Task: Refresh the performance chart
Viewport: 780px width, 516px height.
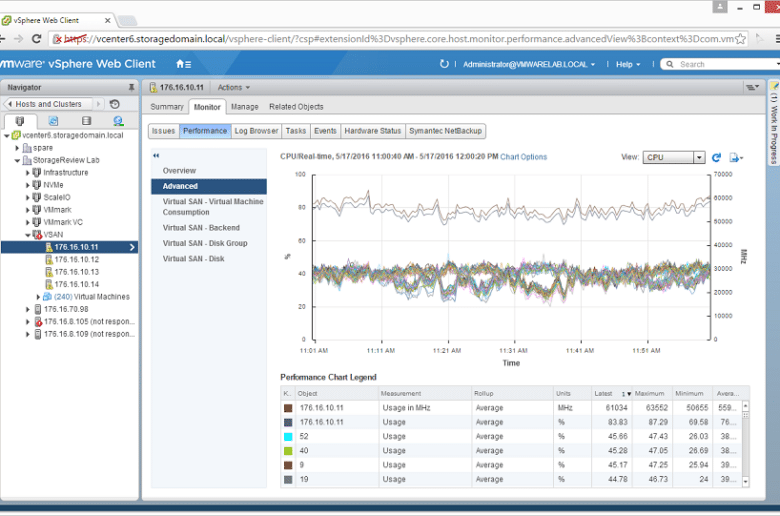Action: click(716, 158)
